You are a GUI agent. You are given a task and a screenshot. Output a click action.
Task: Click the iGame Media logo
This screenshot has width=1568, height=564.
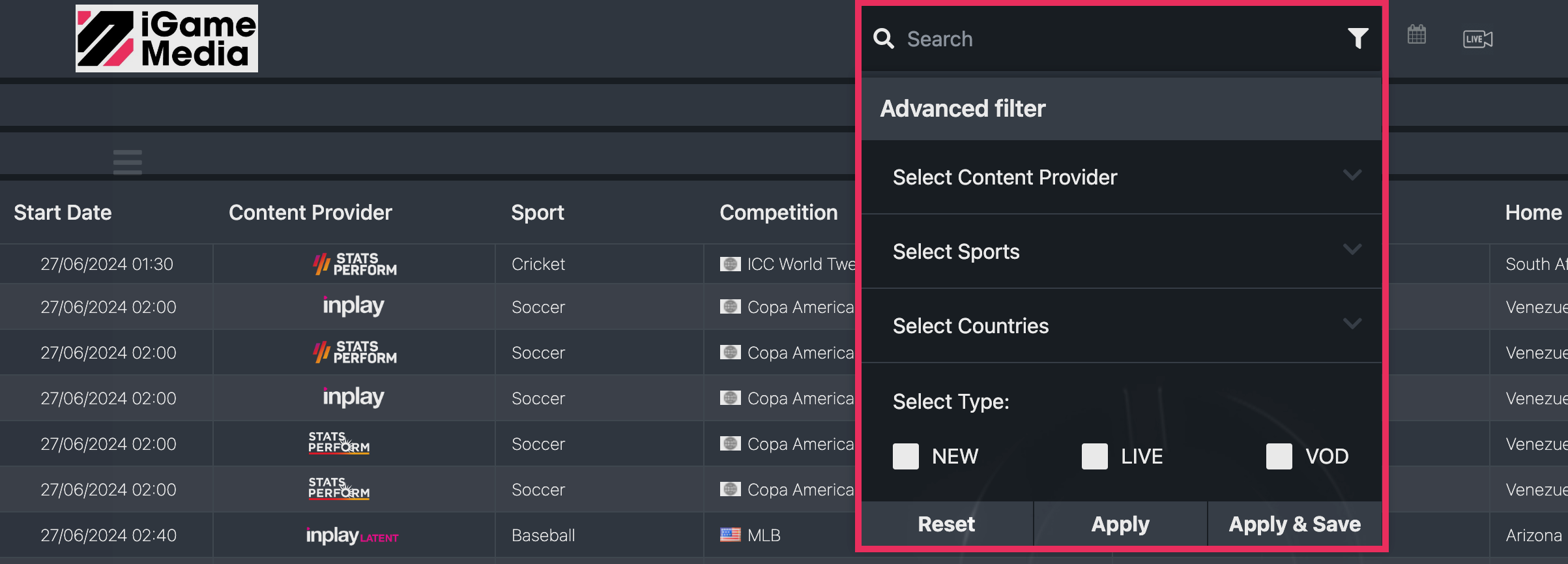(167, 38)
